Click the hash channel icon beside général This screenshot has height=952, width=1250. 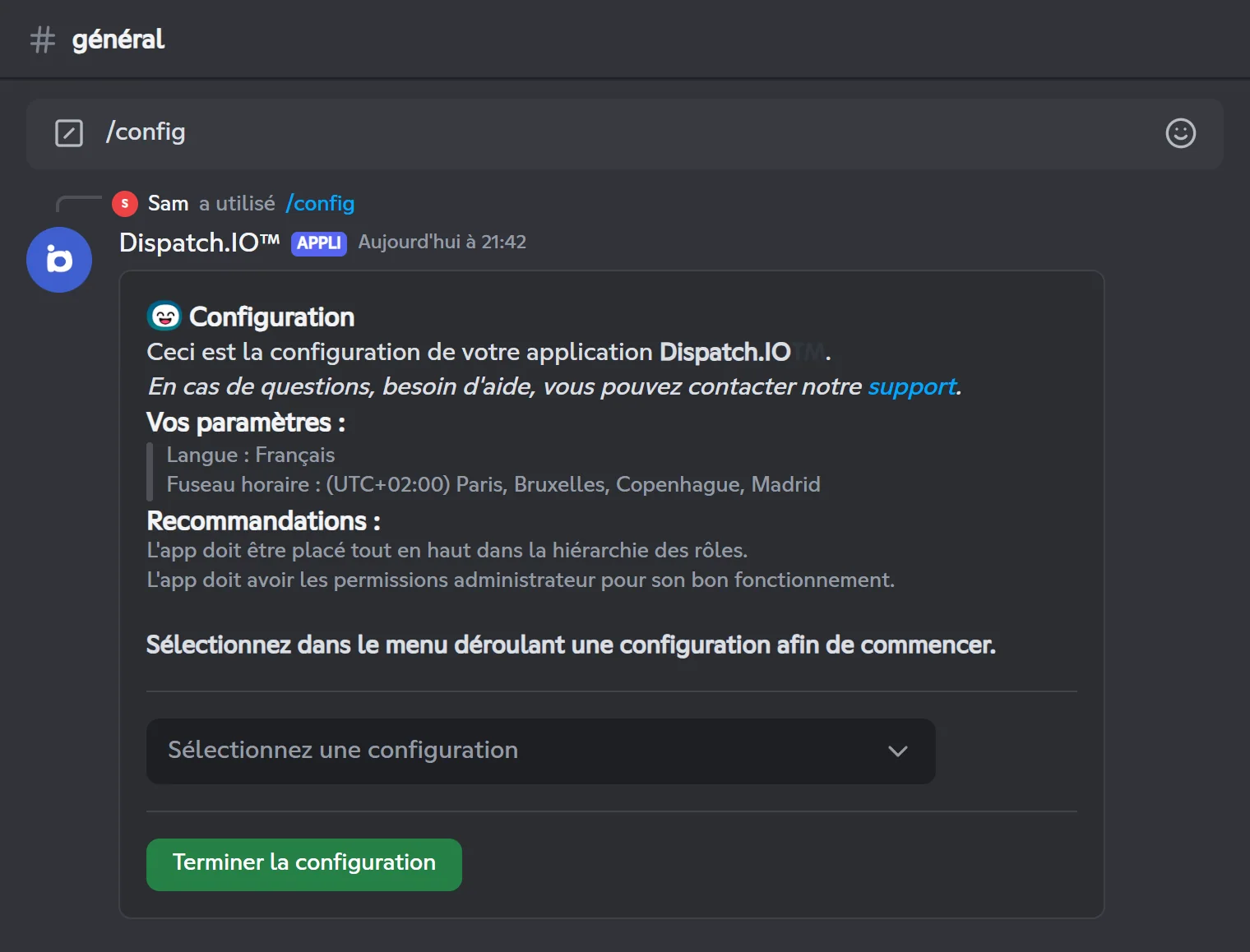click(43, 39)
